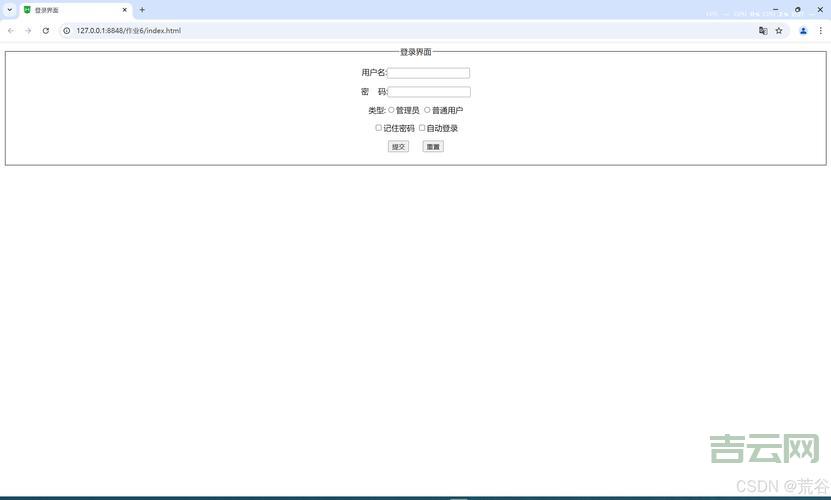
Task: Open the Chrome profile avatar
Action: tap(803, 31)
